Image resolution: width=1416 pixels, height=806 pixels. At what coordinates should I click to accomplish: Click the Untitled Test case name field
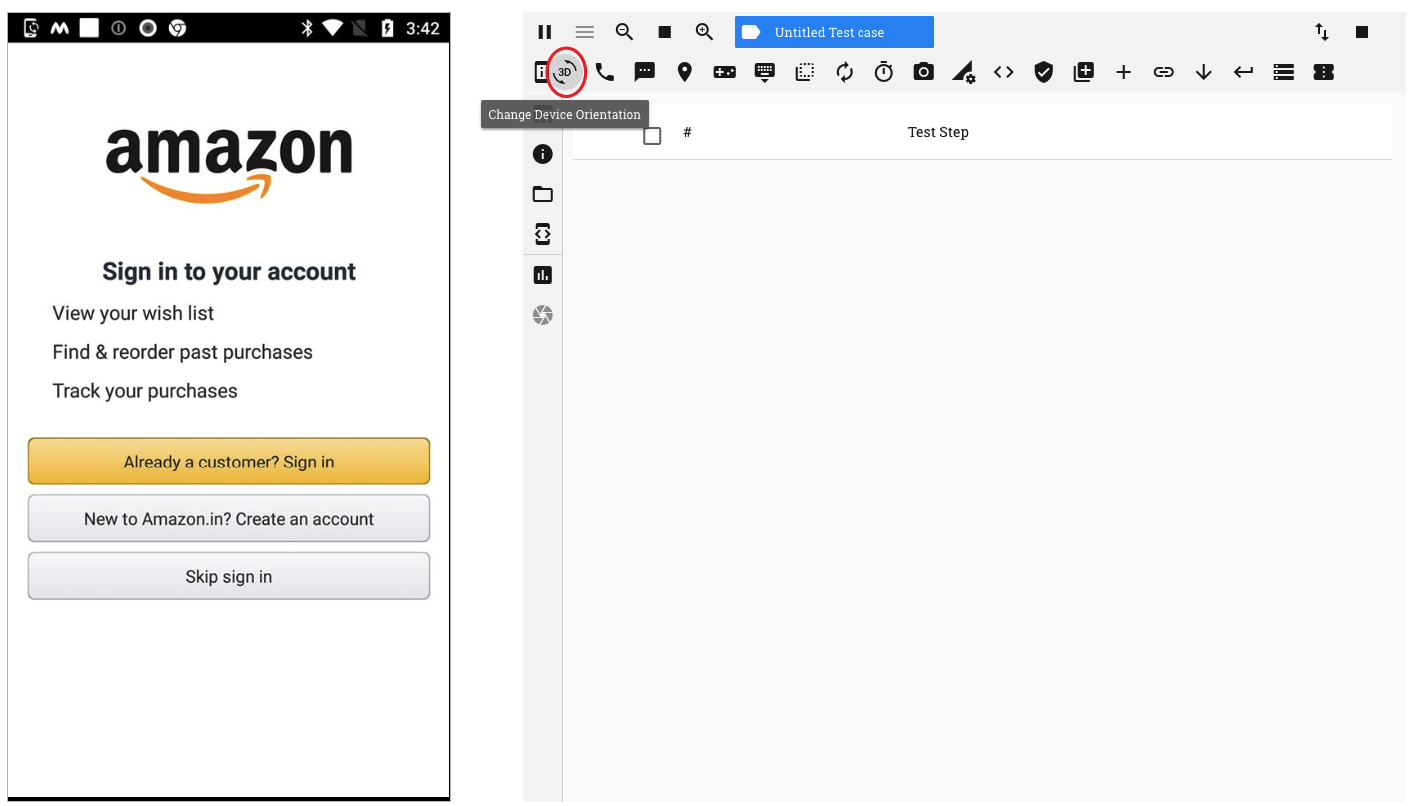tap(834, 32)
